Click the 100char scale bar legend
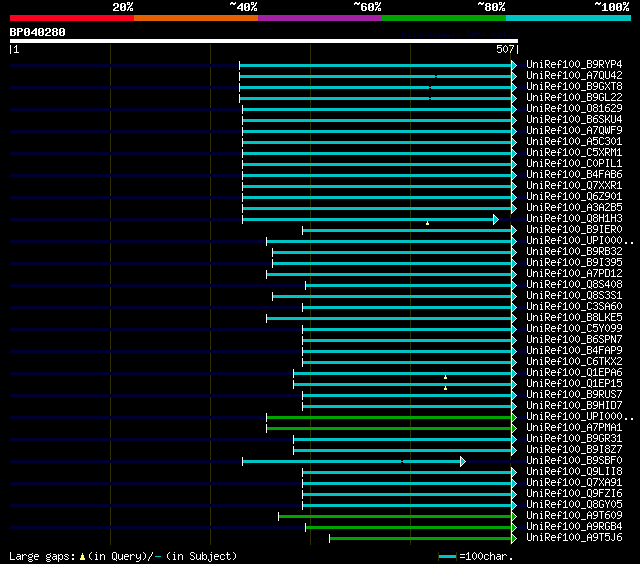This screenshot has height=564, width=640. coord(476,556)
